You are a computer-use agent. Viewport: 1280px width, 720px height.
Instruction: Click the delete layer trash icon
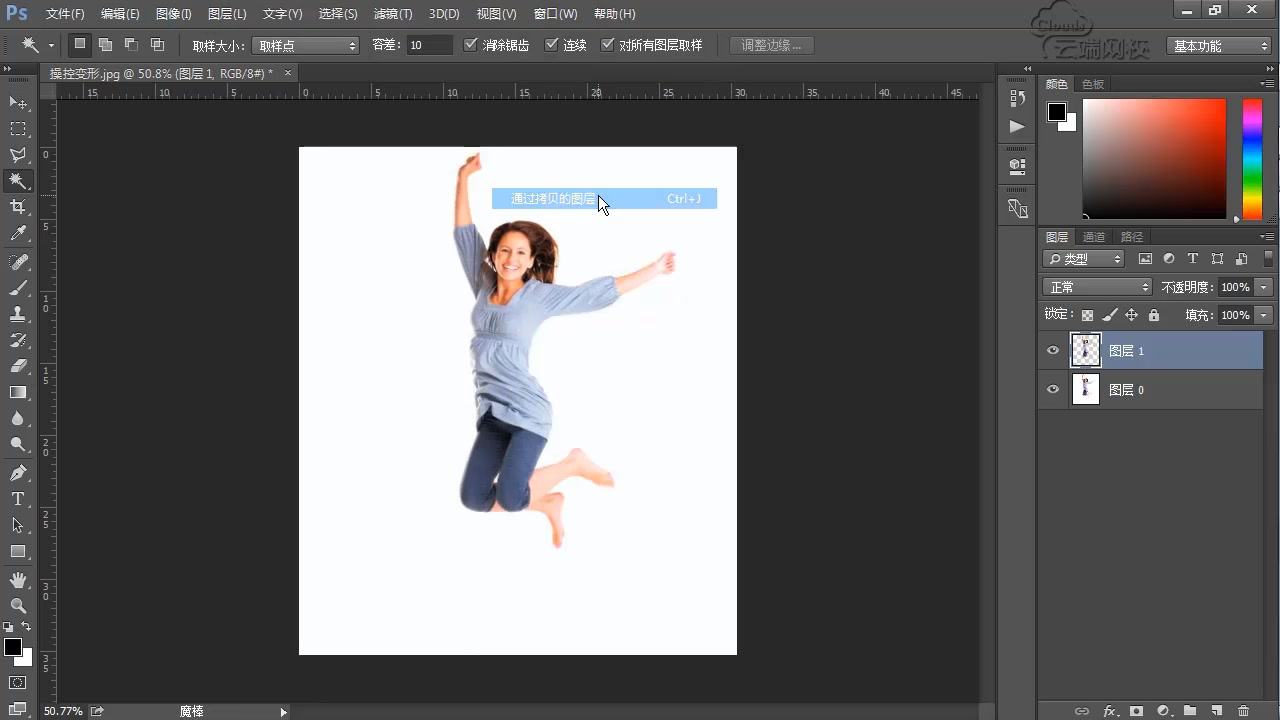click(x=1243, y=711)
